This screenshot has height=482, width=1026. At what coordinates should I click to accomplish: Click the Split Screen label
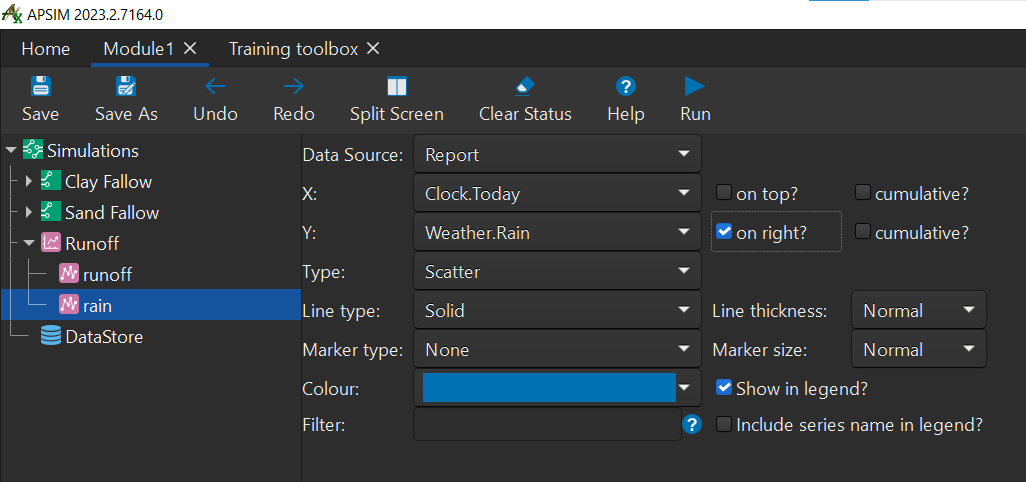click(x=397, y=114)
